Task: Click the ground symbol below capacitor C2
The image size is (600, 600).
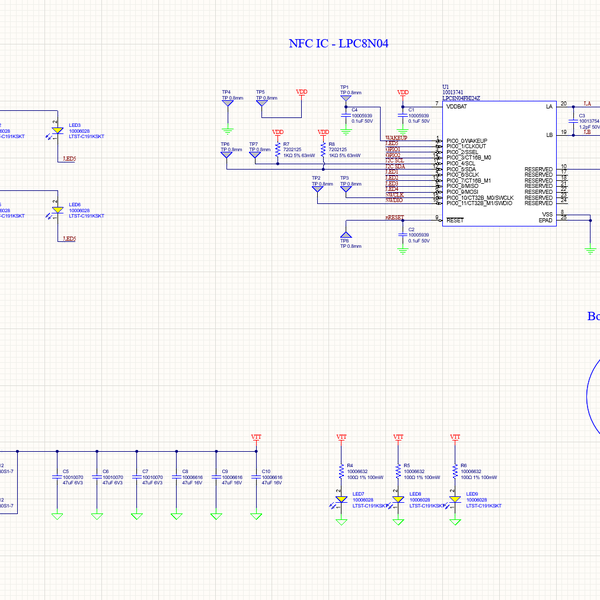Action: 403,251
